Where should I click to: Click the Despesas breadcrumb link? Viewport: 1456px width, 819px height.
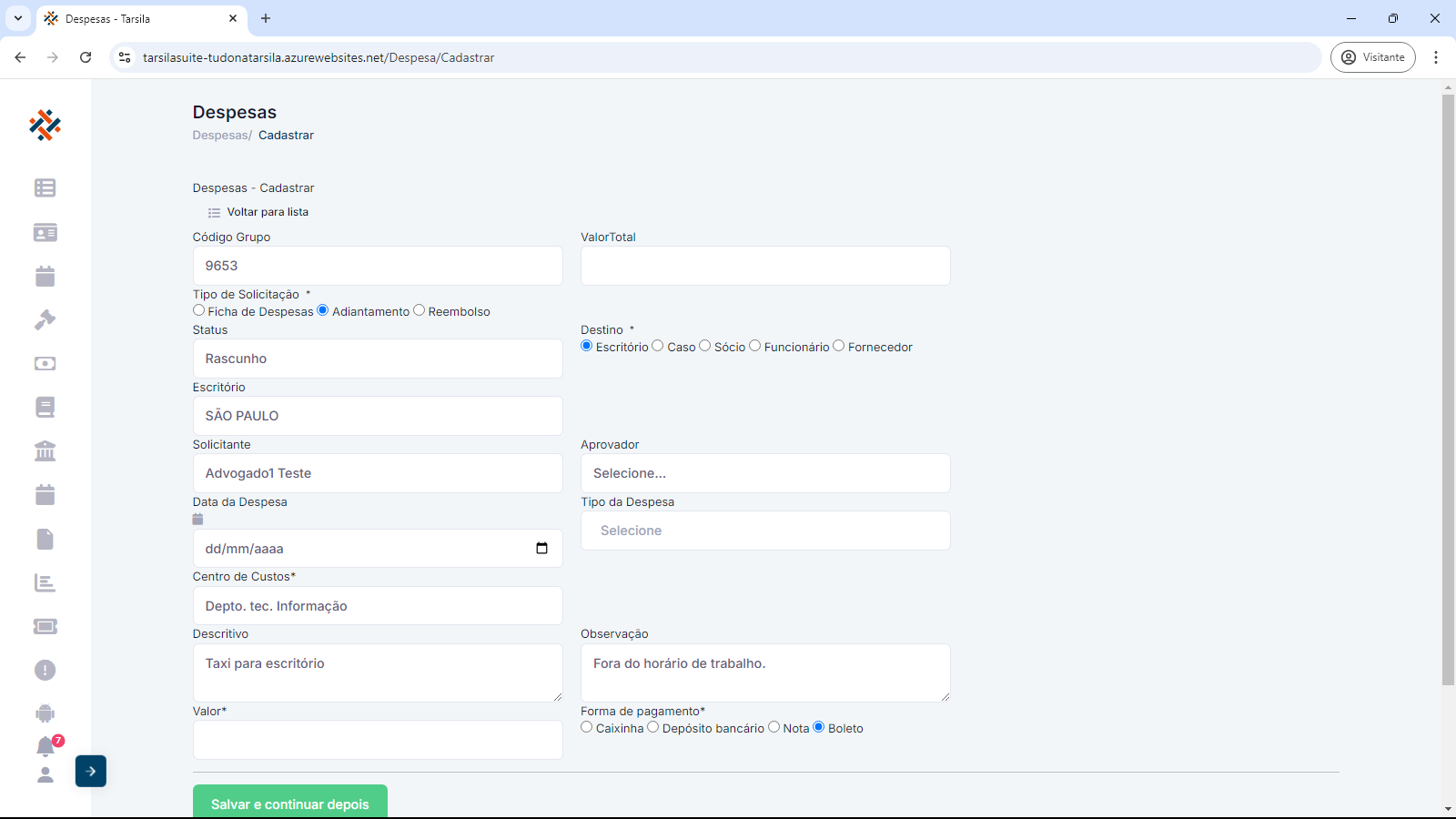click(x=220, y=136)
